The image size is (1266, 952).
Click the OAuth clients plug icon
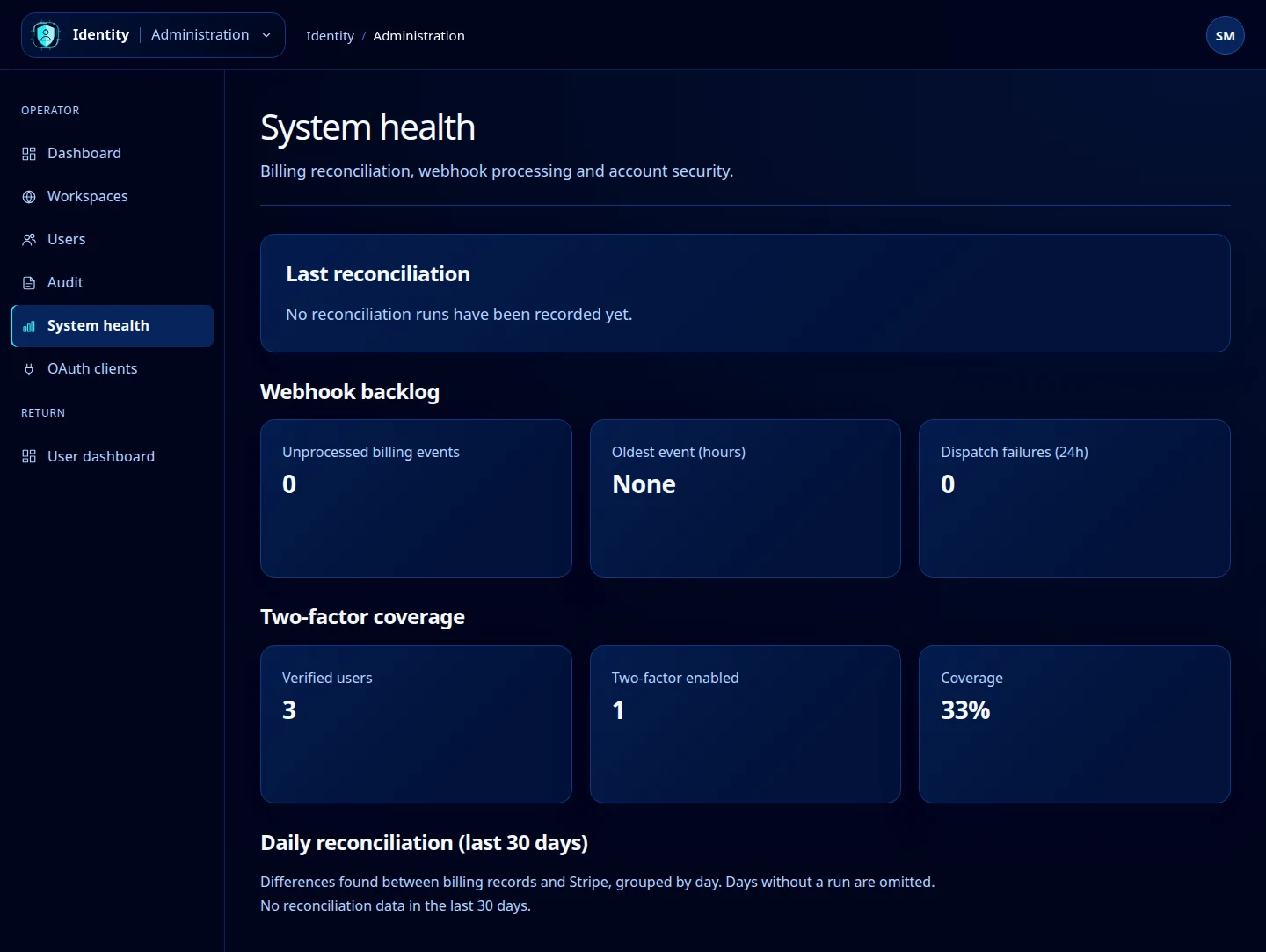[x=29, y=369]
